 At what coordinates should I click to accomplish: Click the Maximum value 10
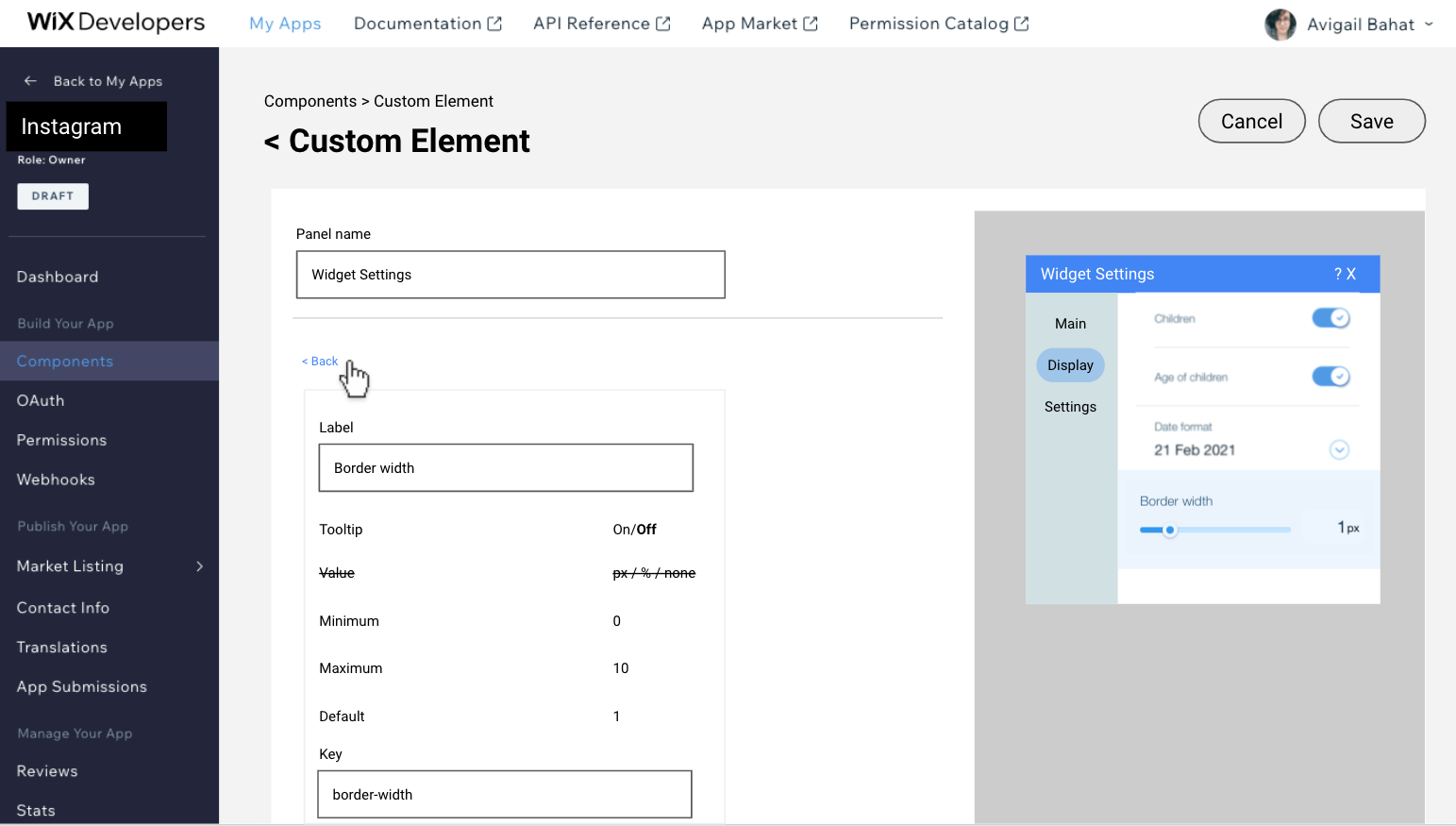(621, 668)
